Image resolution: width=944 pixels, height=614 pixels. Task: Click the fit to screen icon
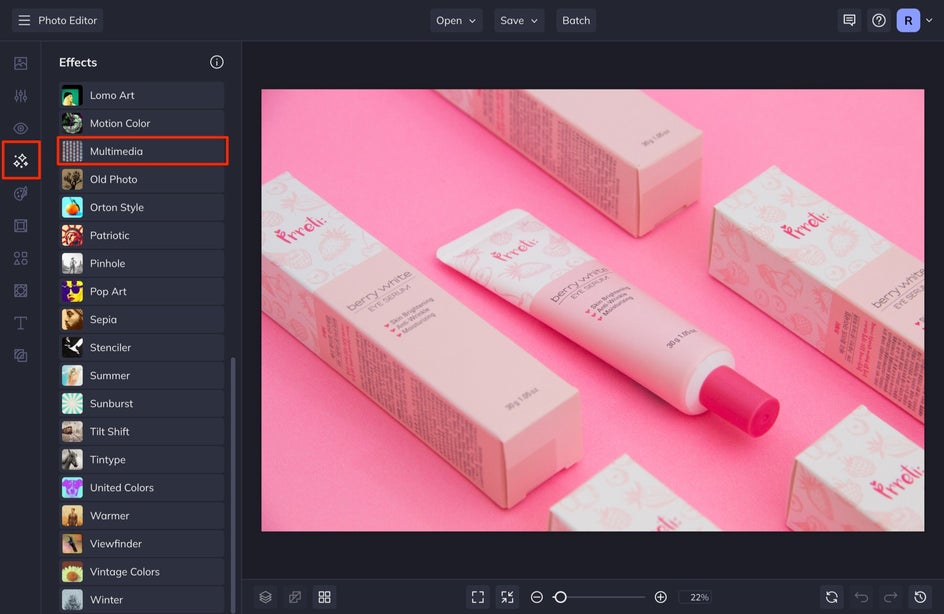478,597
